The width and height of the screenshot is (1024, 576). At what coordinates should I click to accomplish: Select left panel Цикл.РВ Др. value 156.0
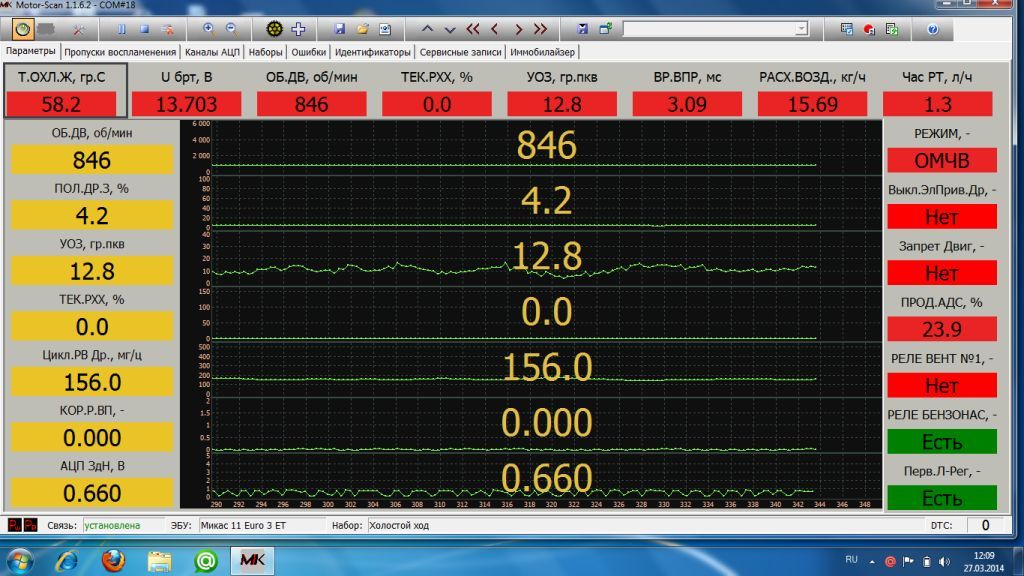pos(92,382)
